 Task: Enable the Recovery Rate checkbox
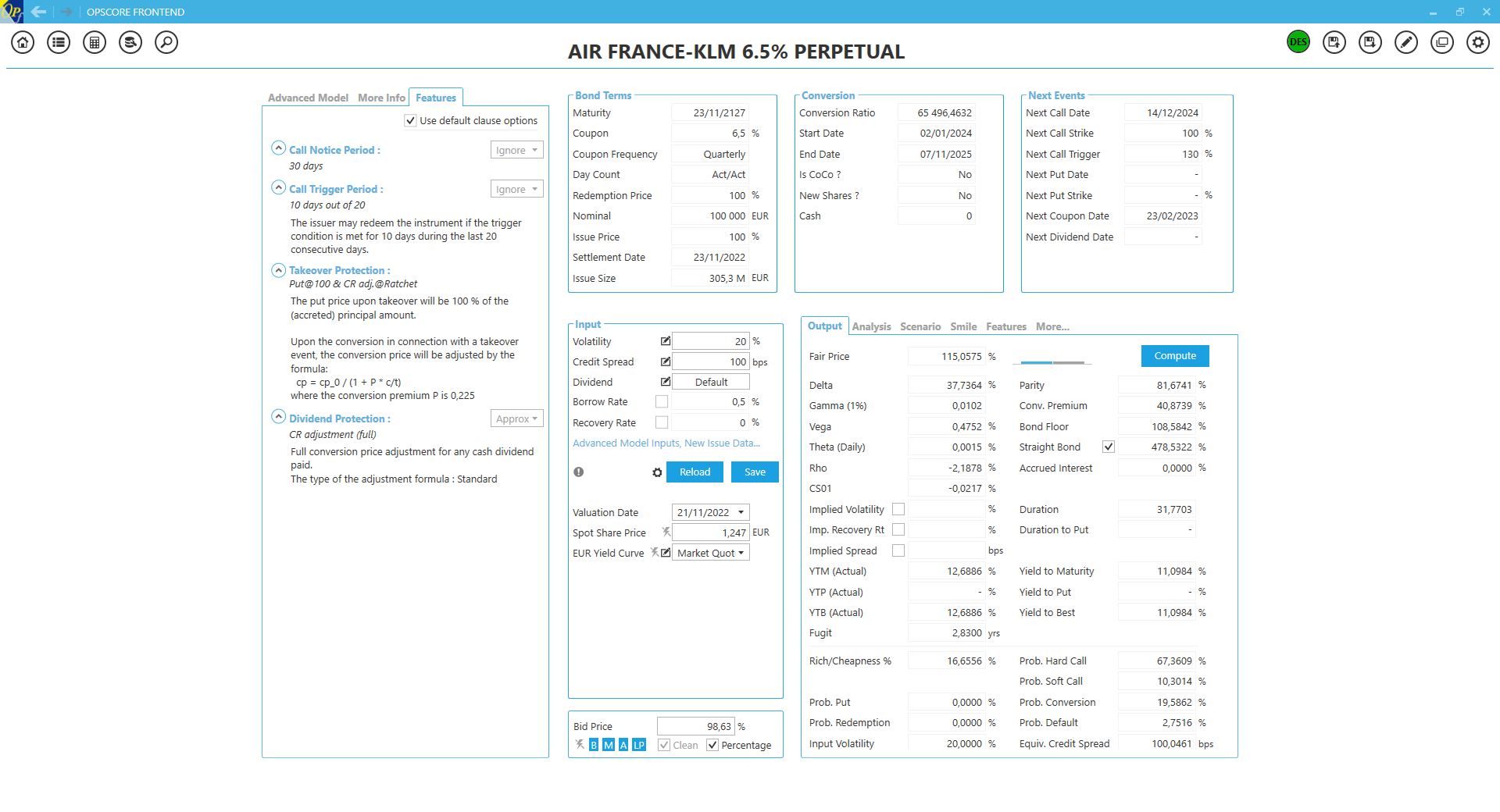point(662,422)
